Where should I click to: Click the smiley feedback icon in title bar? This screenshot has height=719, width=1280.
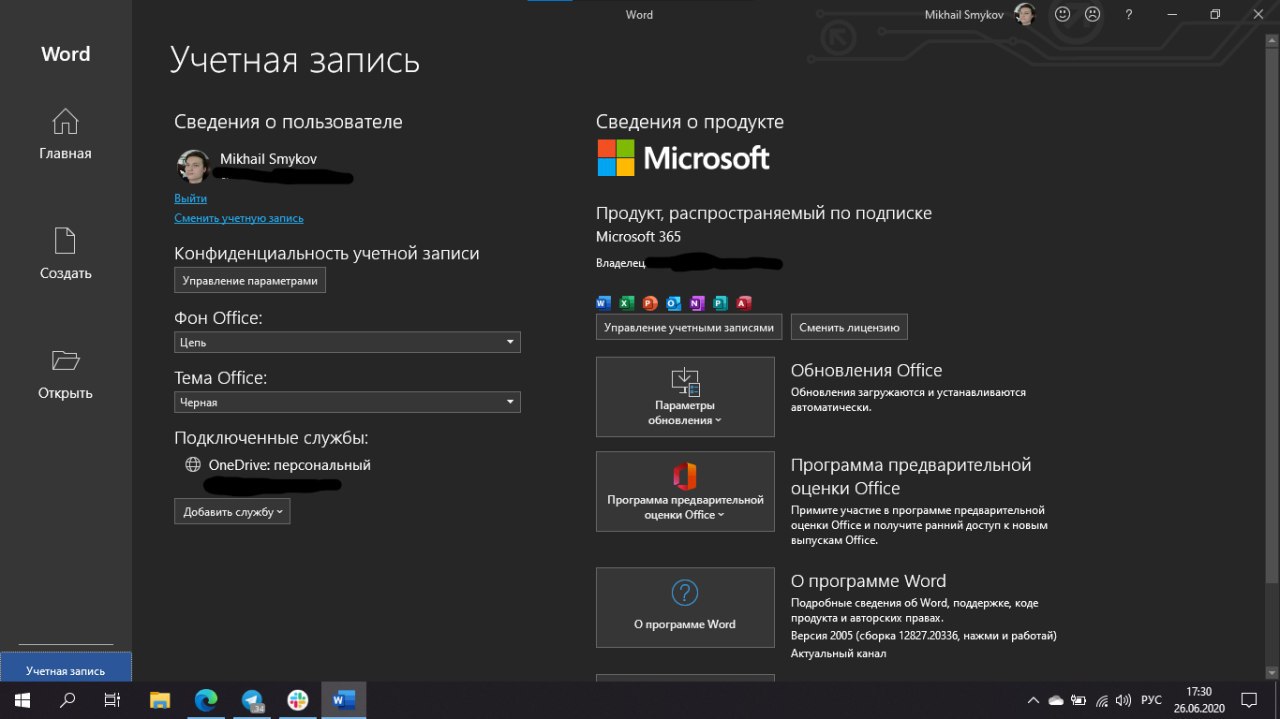(1063, 14)
